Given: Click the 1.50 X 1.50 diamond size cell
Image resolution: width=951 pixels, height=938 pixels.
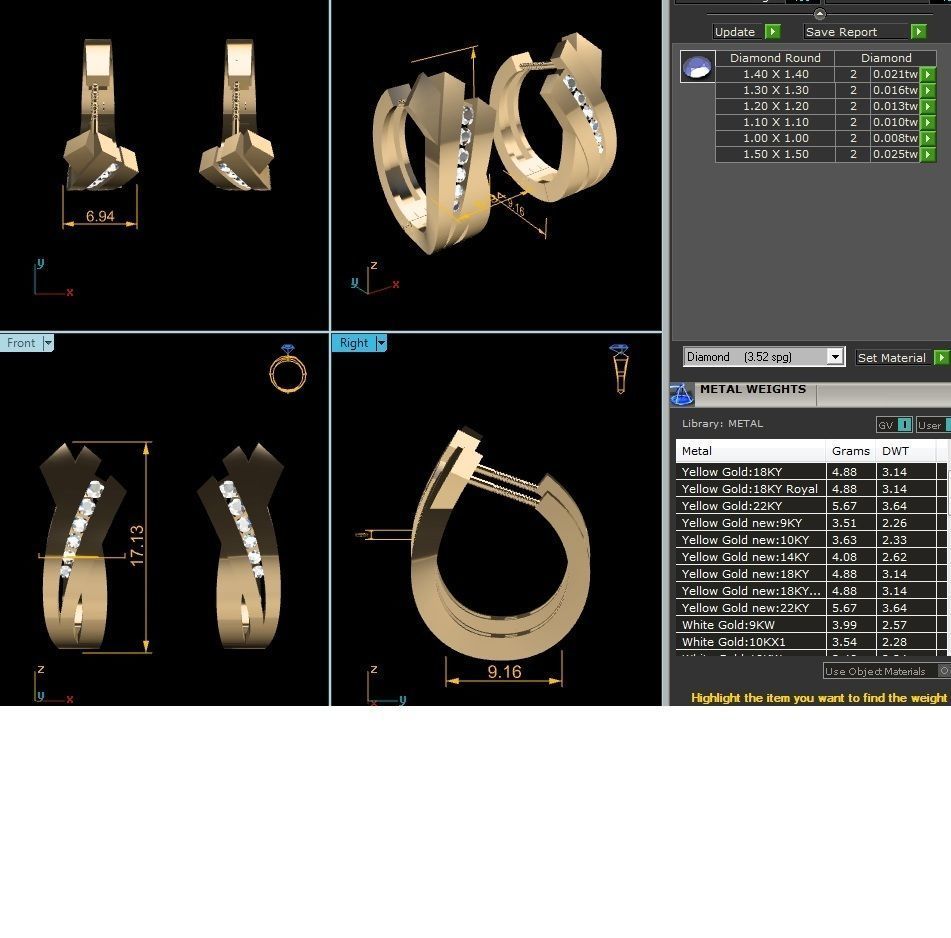Looking at the screenshot, I should [x=775, y=155].
